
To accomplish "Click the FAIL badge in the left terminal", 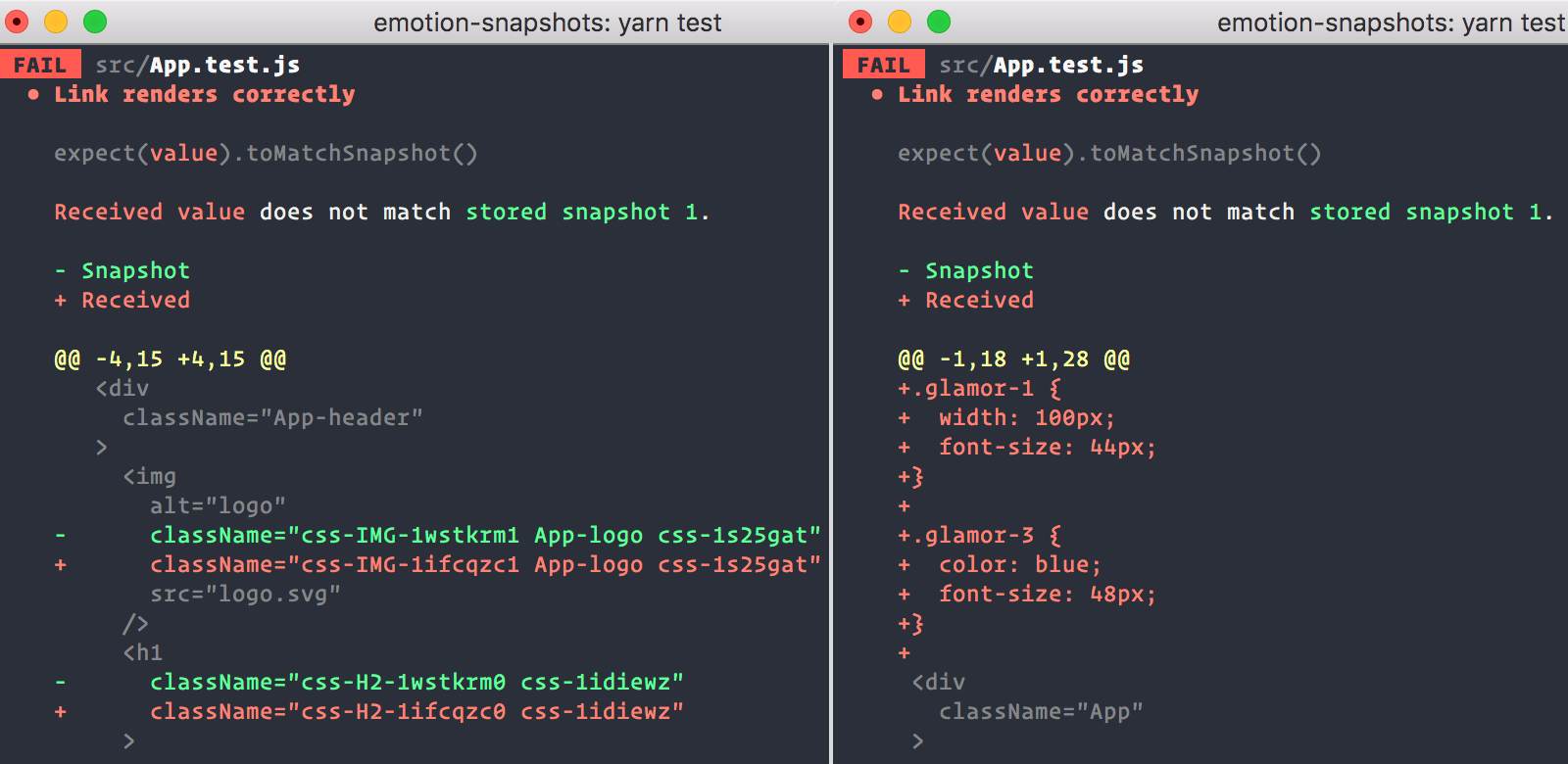I will 40,65.
